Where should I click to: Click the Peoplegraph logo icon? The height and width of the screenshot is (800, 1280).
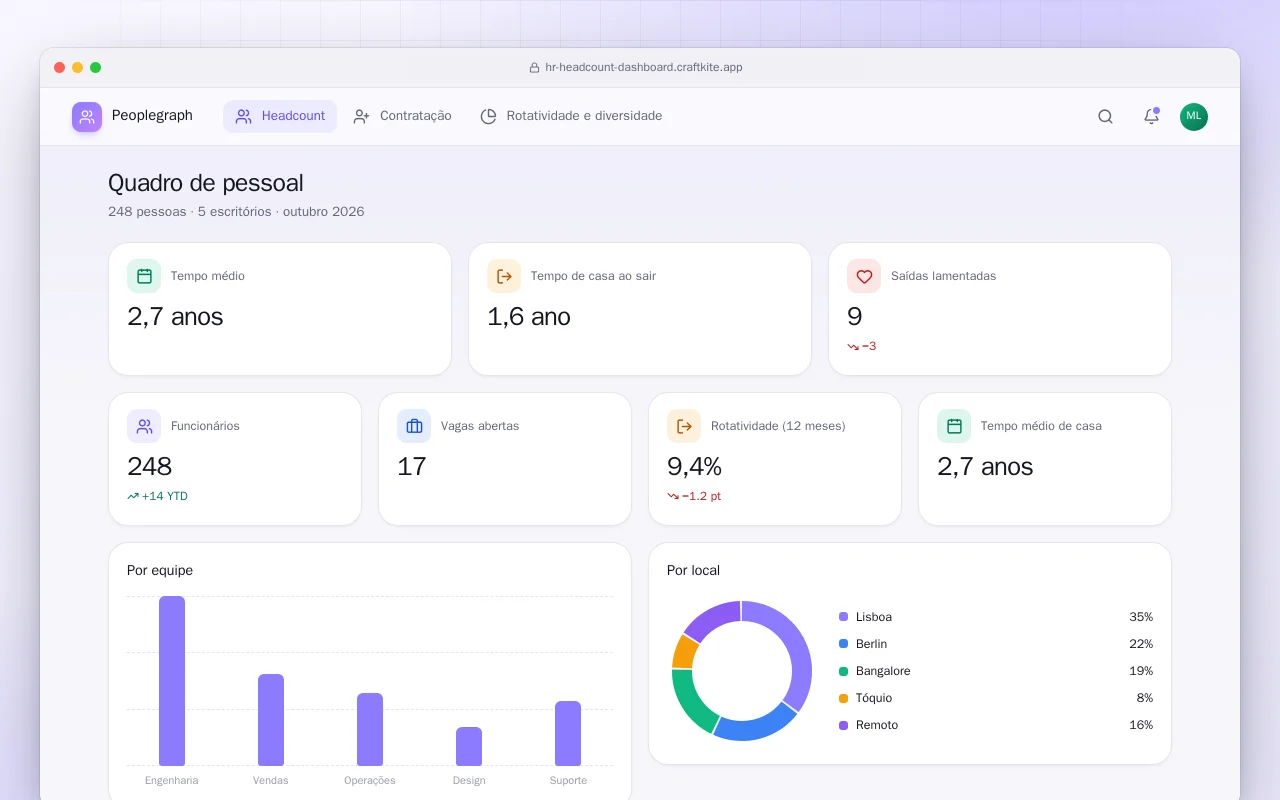pyautogui.click(x=87, y=117)
